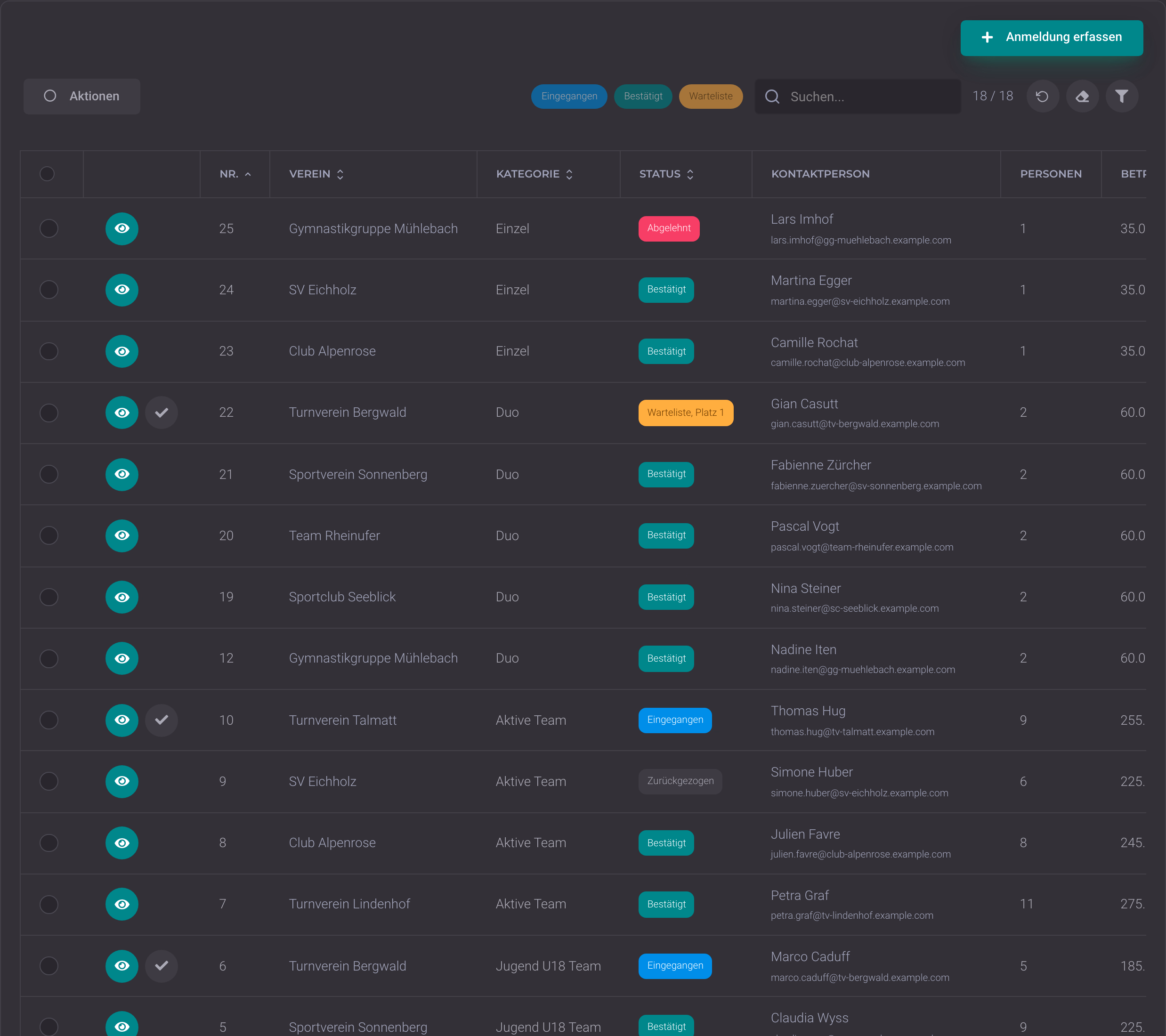
Task: View registration 24 SV Eichholz via eye icon
Action: [122, 290]
